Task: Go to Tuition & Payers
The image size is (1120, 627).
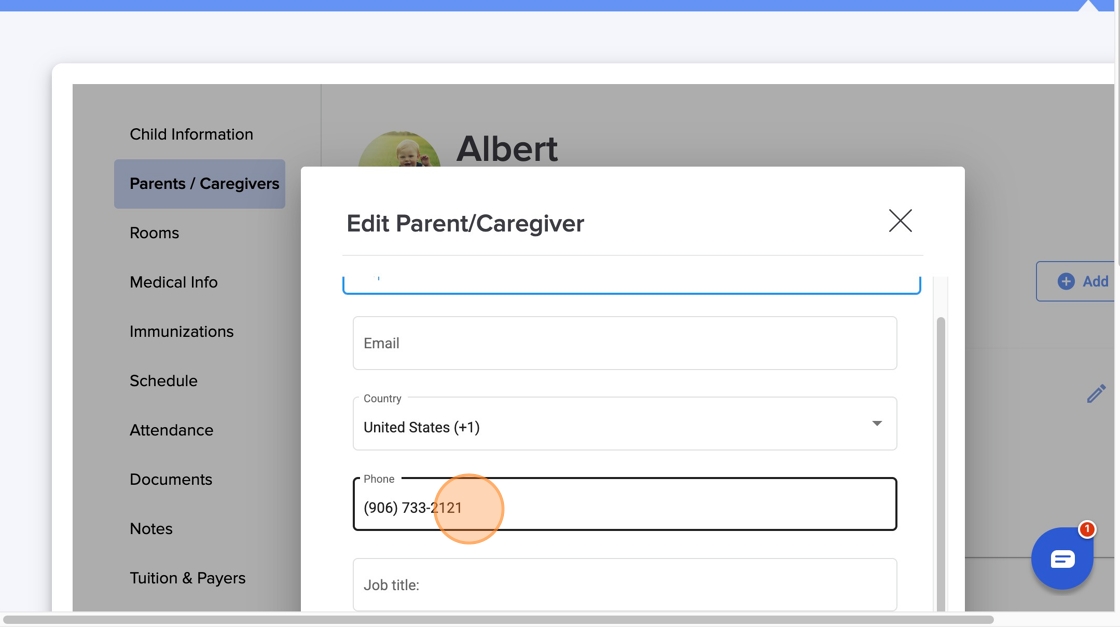Action: 187,578
